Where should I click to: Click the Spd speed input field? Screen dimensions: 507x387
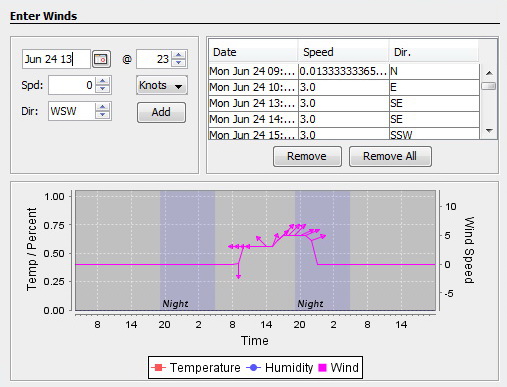point(72,85)
